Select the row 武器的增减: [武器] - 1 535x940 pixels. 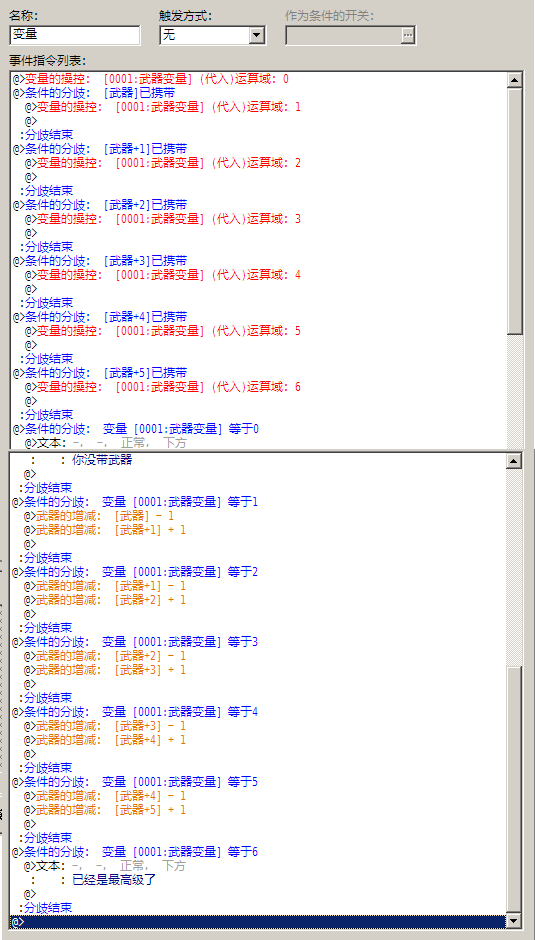[259, 516]
